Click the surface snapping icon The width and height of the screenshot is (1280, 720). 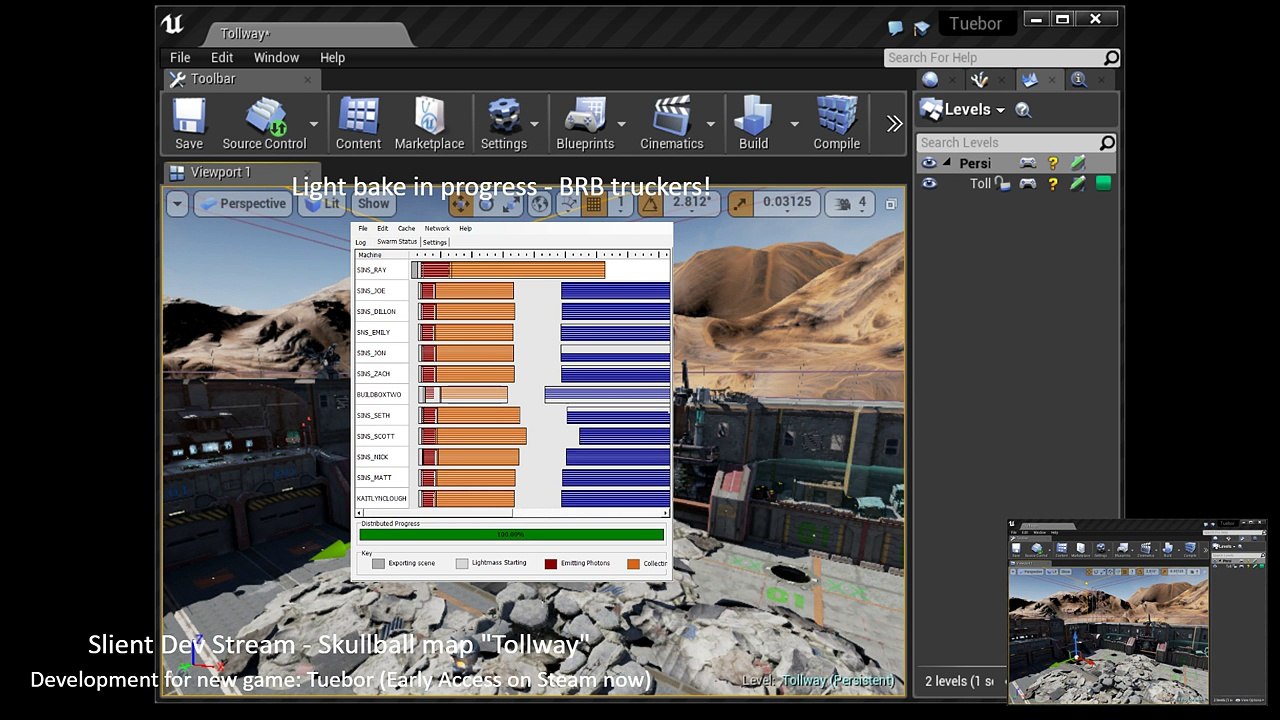click(567, 204)
